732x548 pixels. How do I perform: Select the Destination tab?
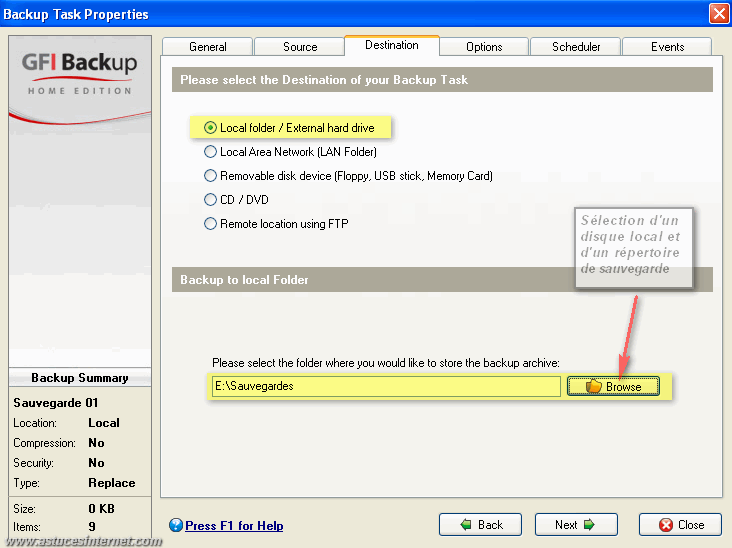392,45
